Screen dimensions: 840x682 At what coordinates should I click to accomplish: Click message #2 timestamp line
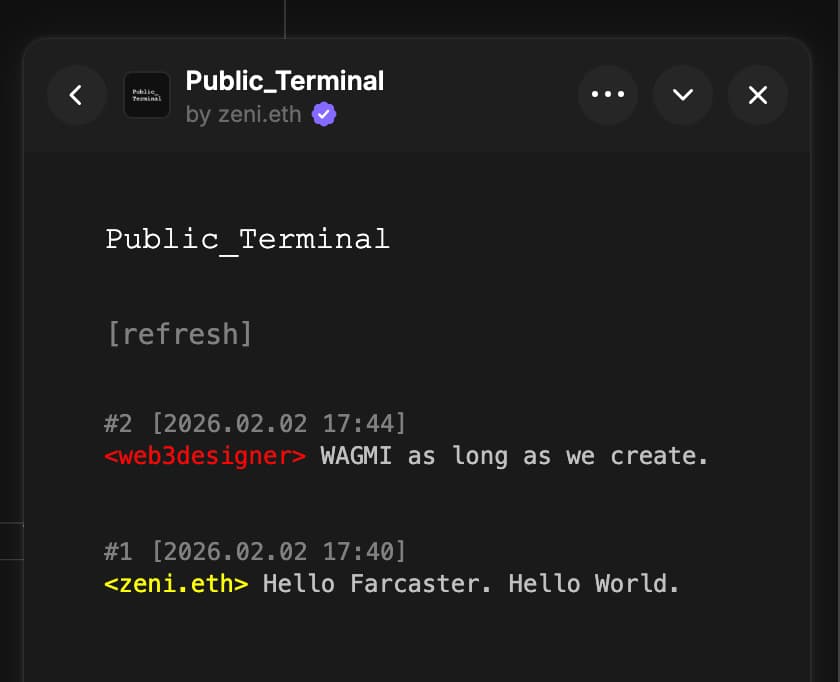(255, 423)
